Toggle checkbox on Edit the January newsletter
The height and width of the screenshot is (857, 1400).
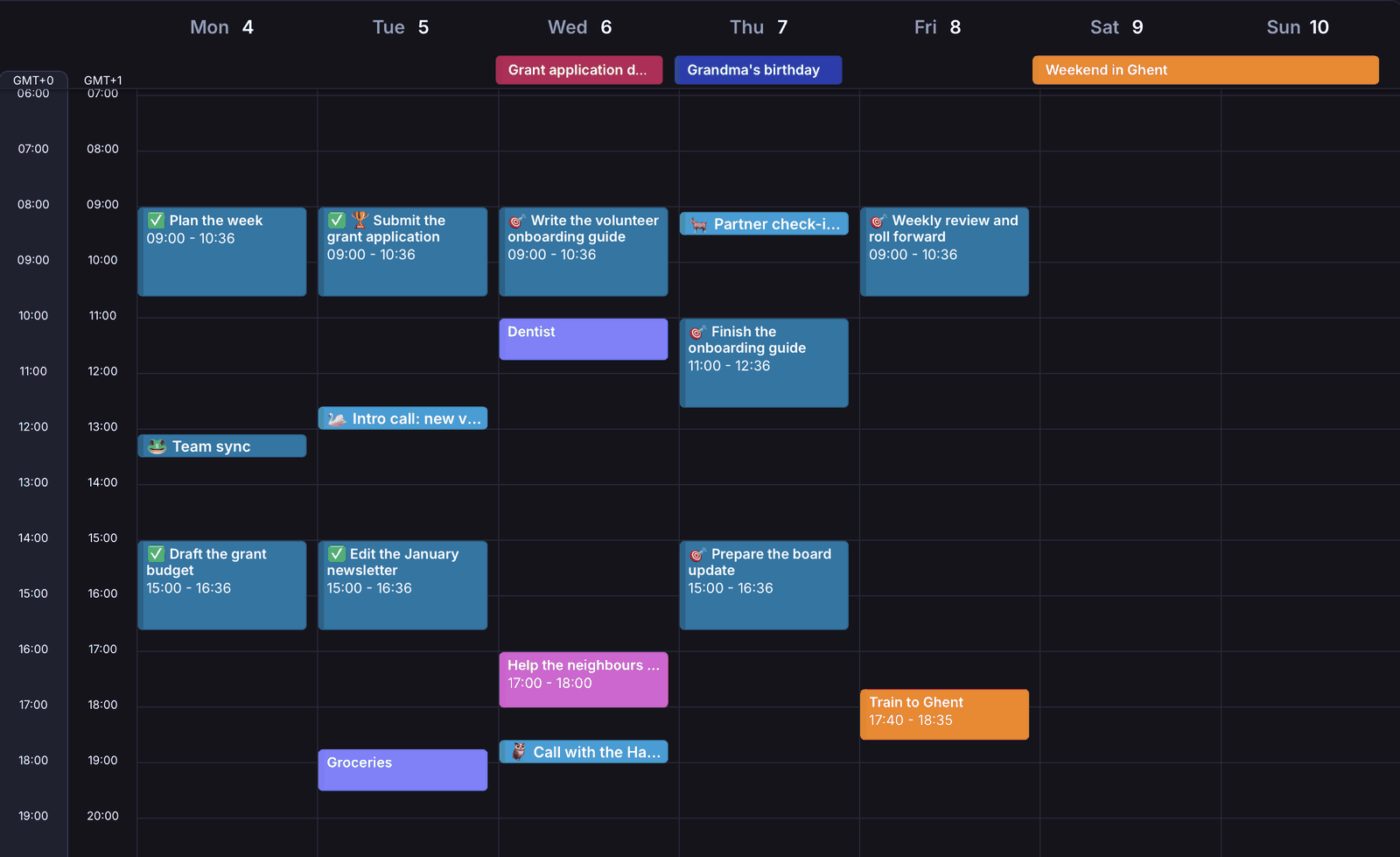[x=337, y=554]
